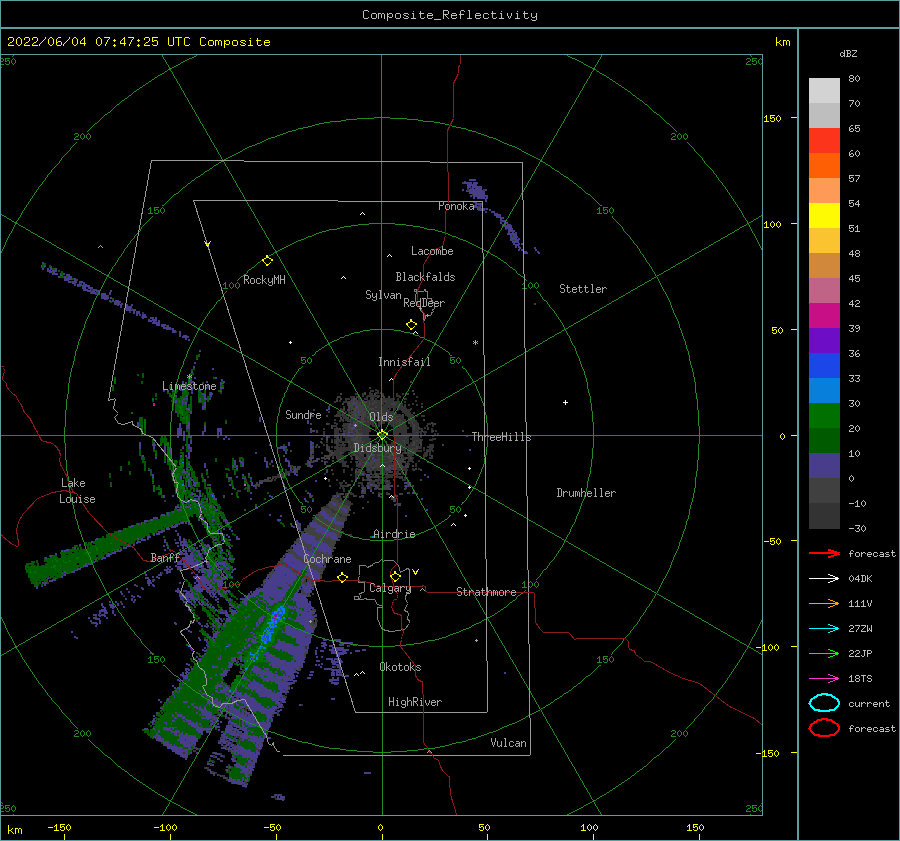Viewport: 900px width, 841px height.
Task: Click the white plus marker east of ThreeHills
Action: (x=565, y=402)
